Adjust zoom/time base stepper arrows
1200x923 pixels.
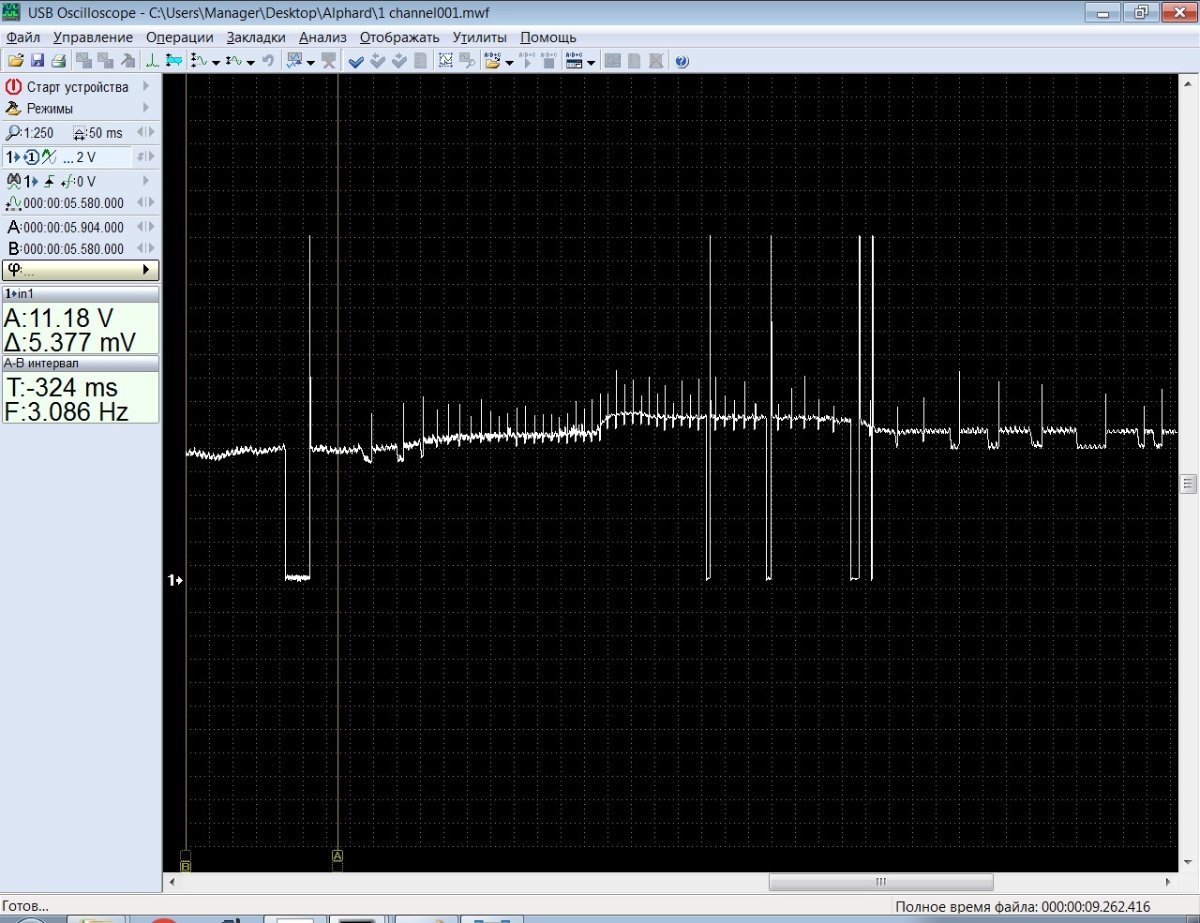click(146, 133)
